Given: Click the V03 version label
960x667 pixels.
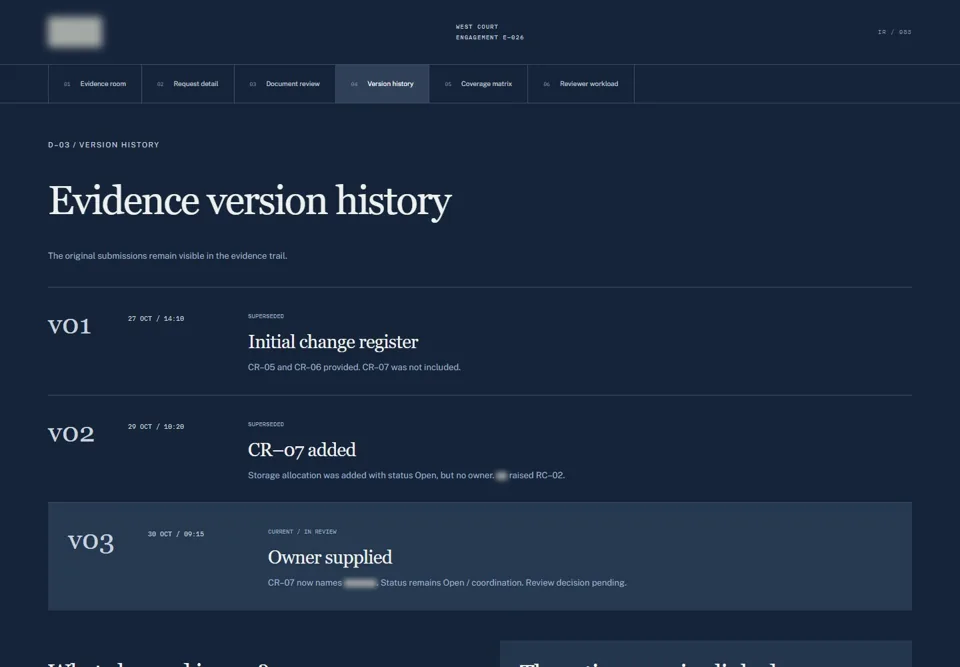Looking at the screenshot, I should click(x=91, y=541).
